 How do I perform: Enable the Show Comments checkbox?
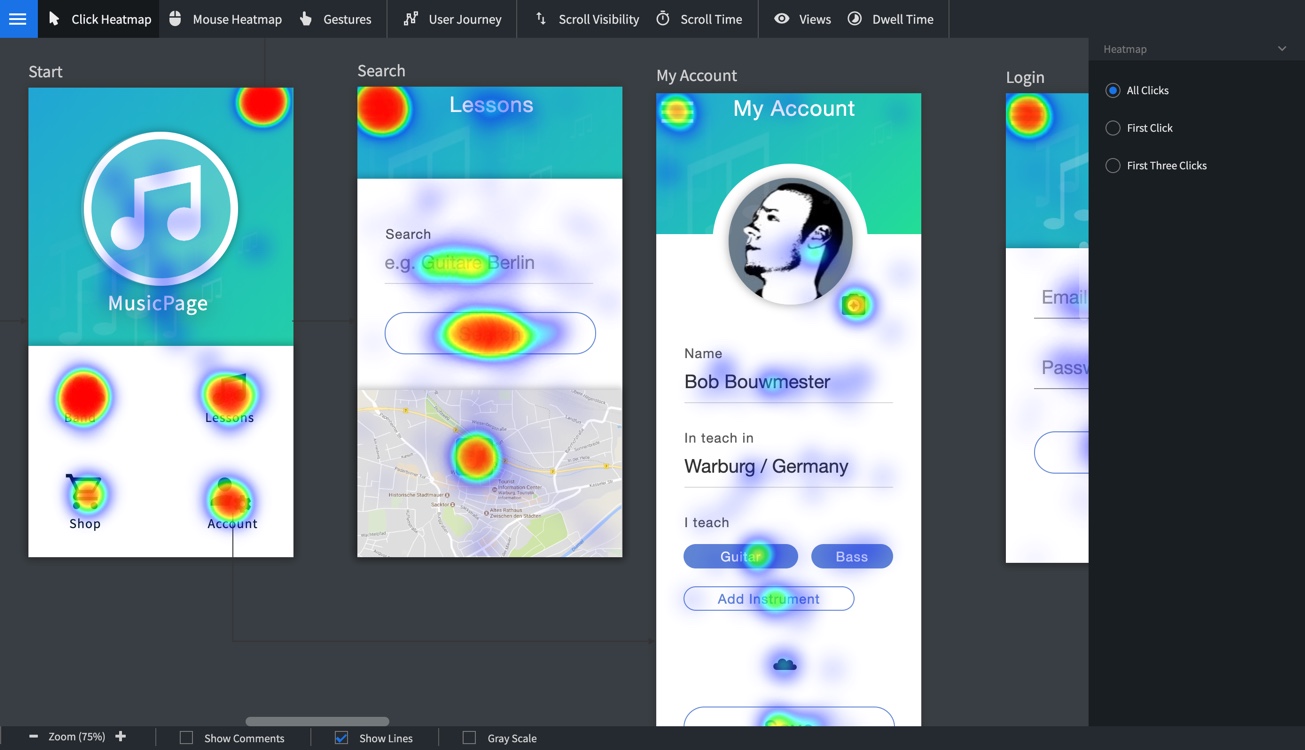pyautogui.click(x=186, y=738)
